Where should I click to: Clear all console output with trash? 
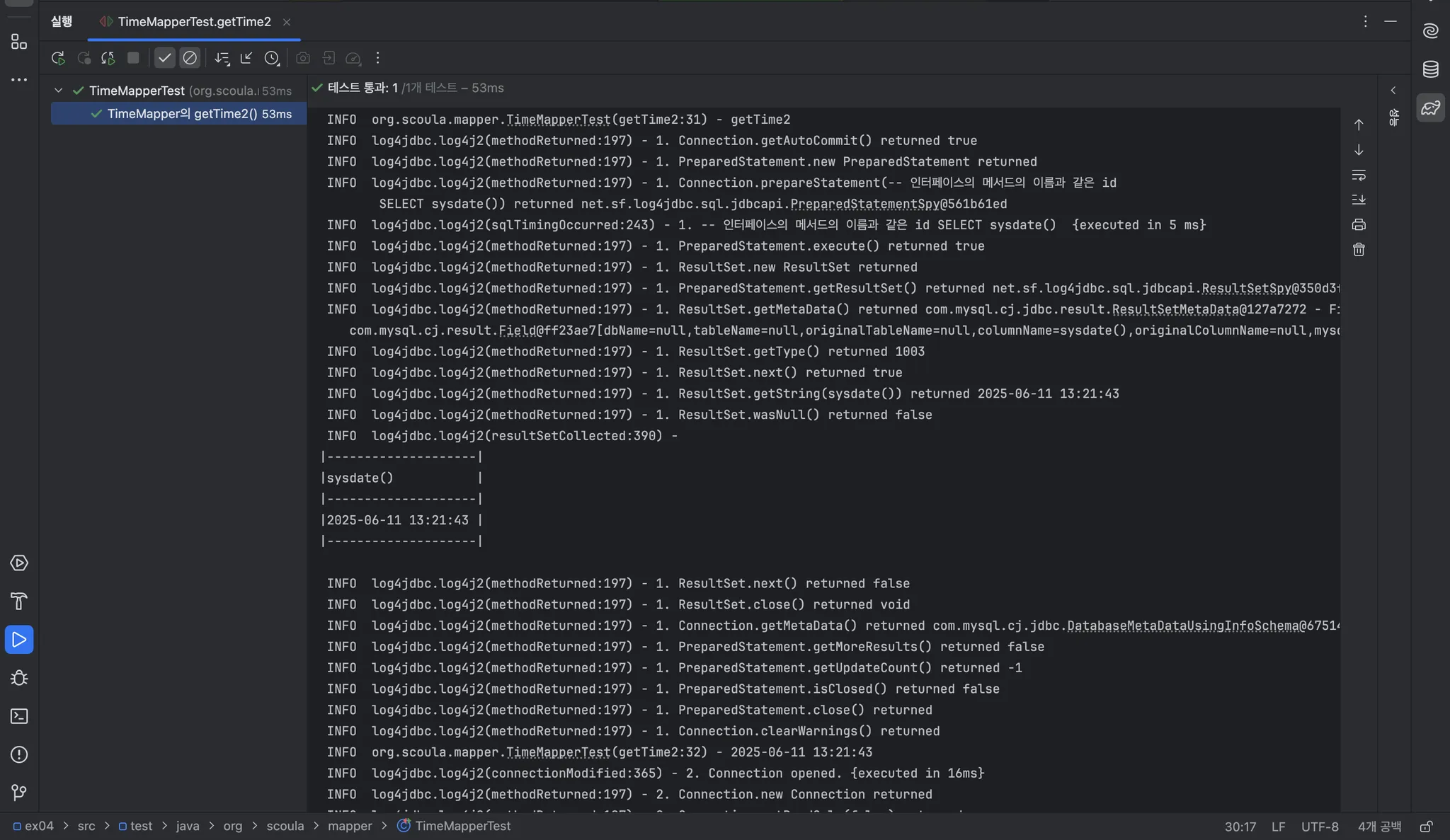tap(1359, 250)
